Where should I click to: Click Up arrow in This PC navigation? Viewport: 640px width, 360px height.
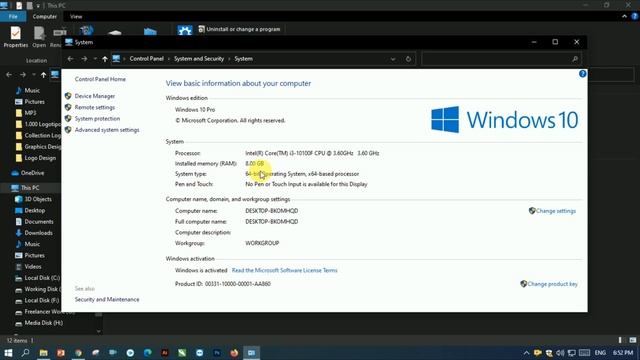coord(44,75)
